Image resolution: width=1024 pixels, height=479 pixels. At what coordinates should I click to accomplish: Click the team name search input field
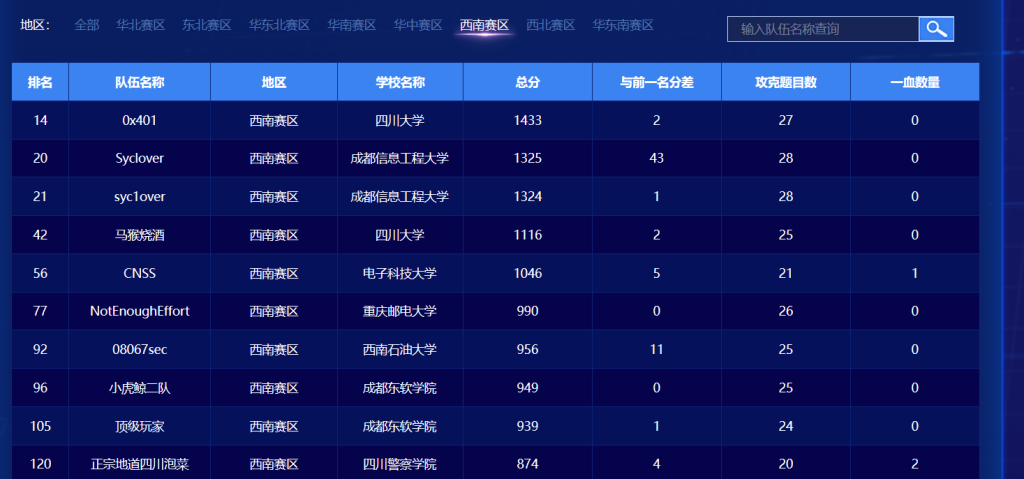point(822,29)
